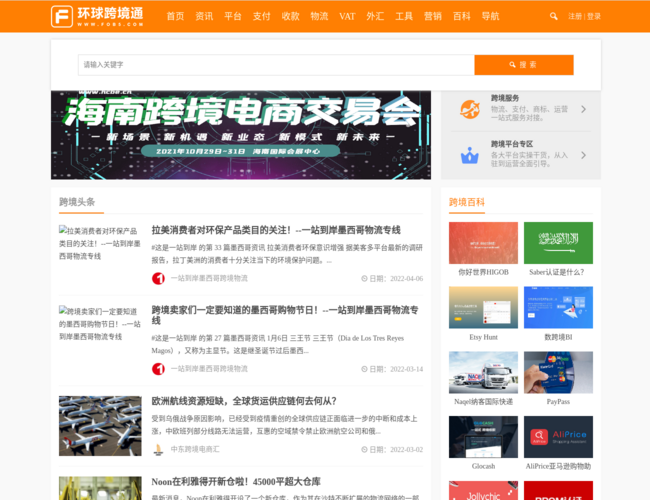
Task: Open the 导航 navigation item
Action: tap(490, 16)
